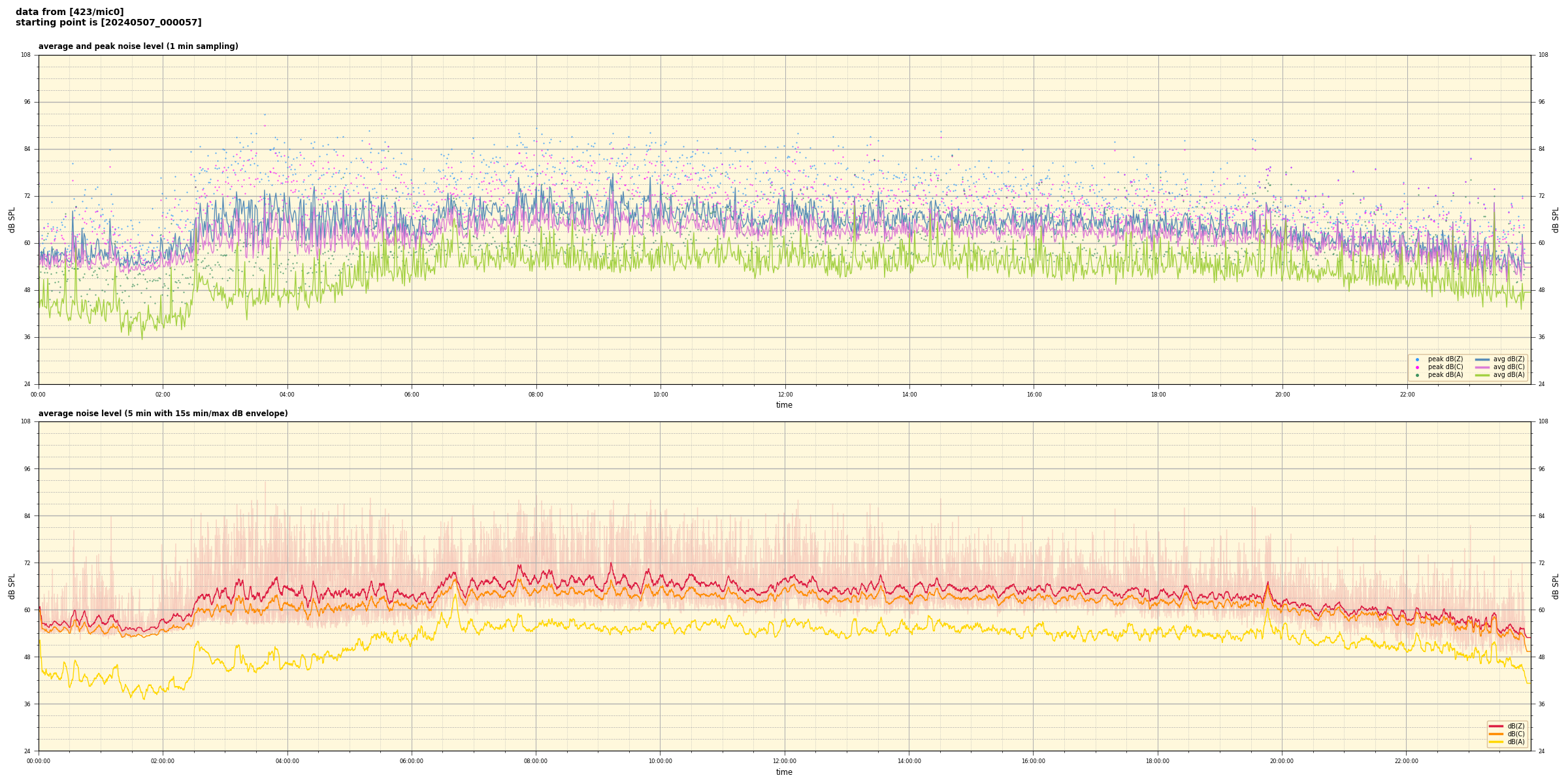Screen dimensions: 1568x784
Task: Click the orange dB(C) swatch in lower legend
Action: click(x=1496, y=734)
